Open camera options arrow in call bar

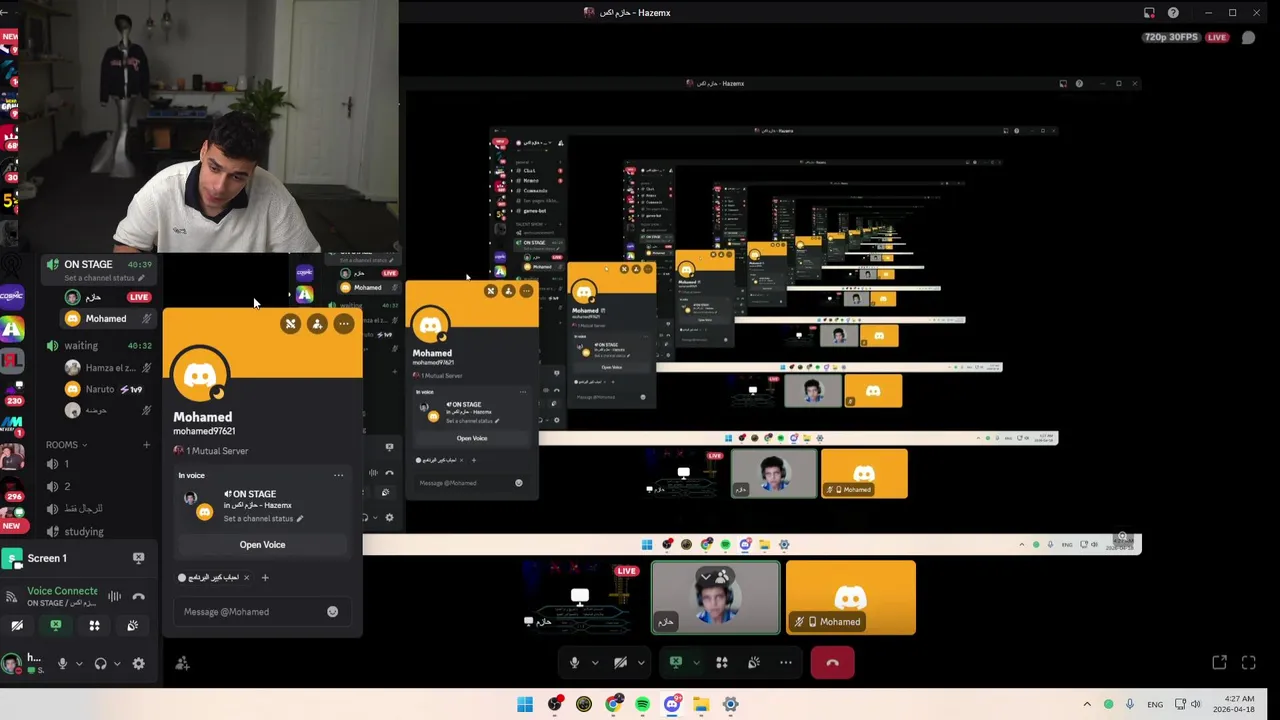click(641, 662)
